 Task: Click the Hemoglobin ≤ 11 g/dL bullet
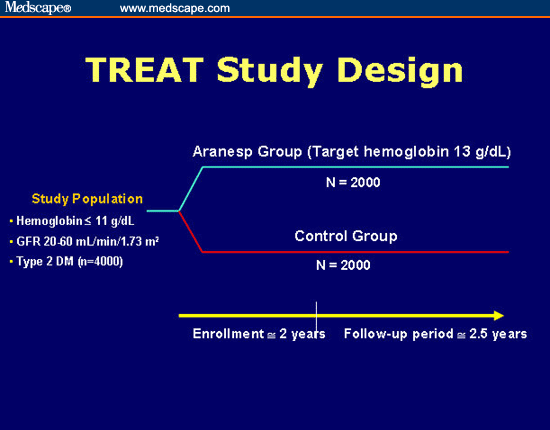72,221
